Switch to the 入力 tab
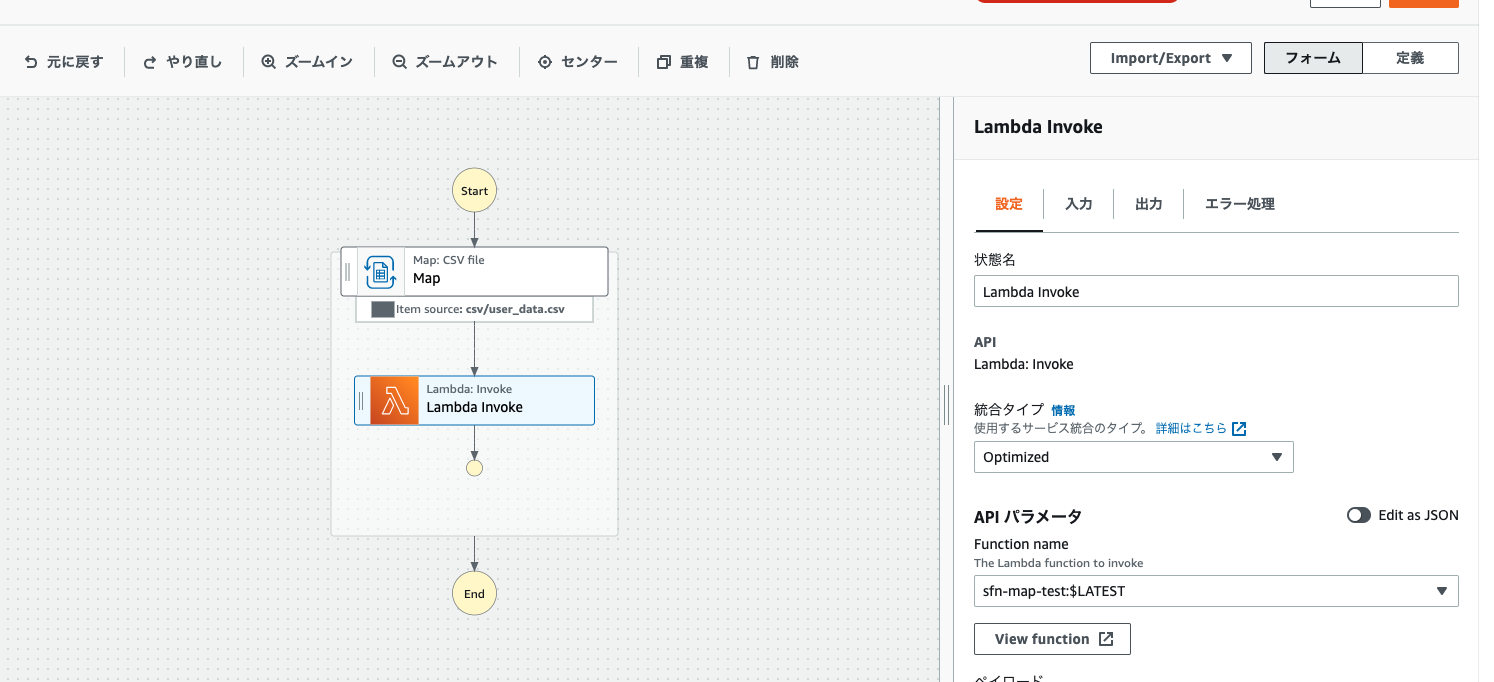1494x682 pixels. pos(1078,203)
